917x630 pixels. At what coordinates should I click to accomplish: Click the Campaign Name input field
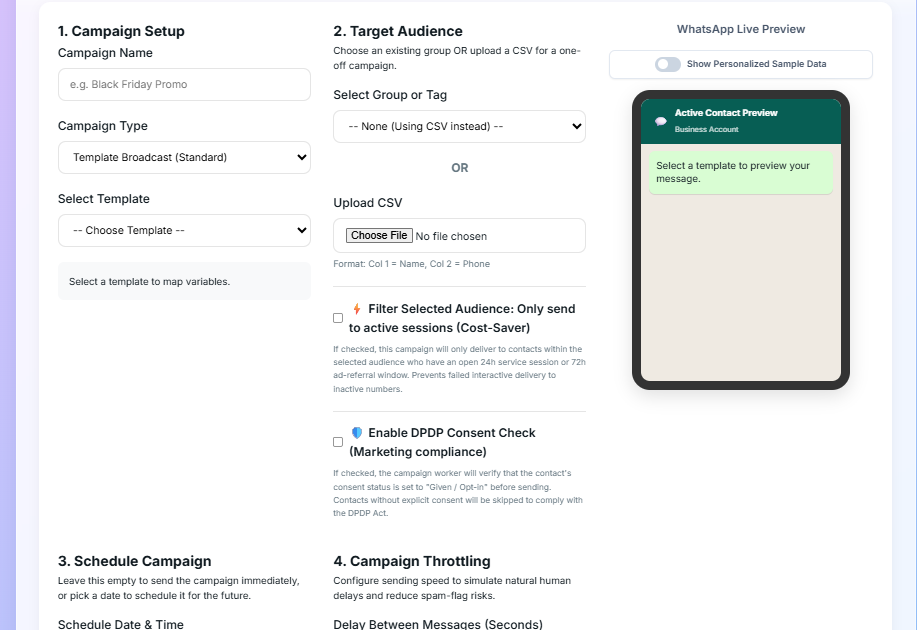click(184, 84)
